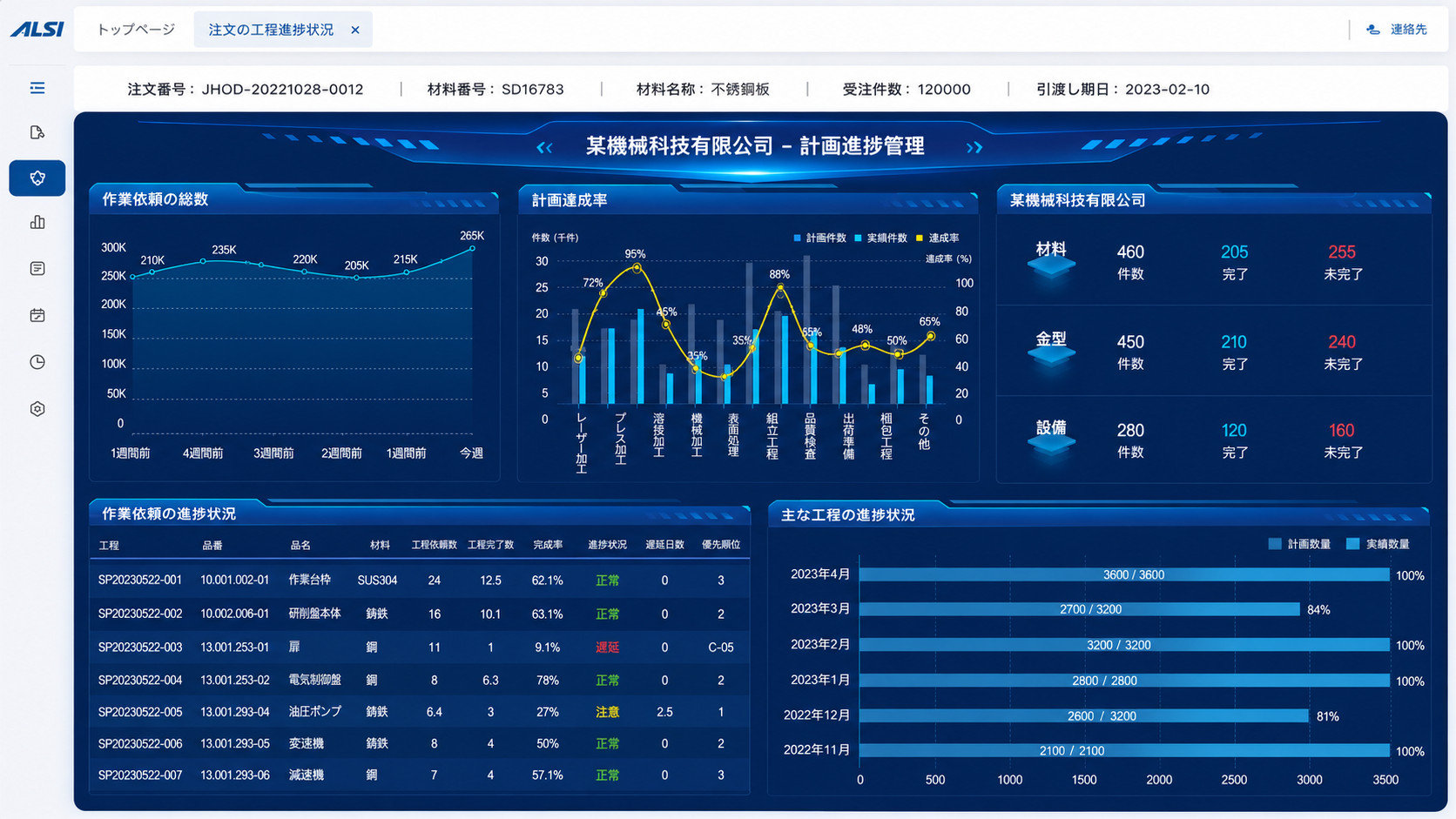This screenshot has width=1456, height=819.
Task: Select row SP20230522-003
Action: point(420,648)
